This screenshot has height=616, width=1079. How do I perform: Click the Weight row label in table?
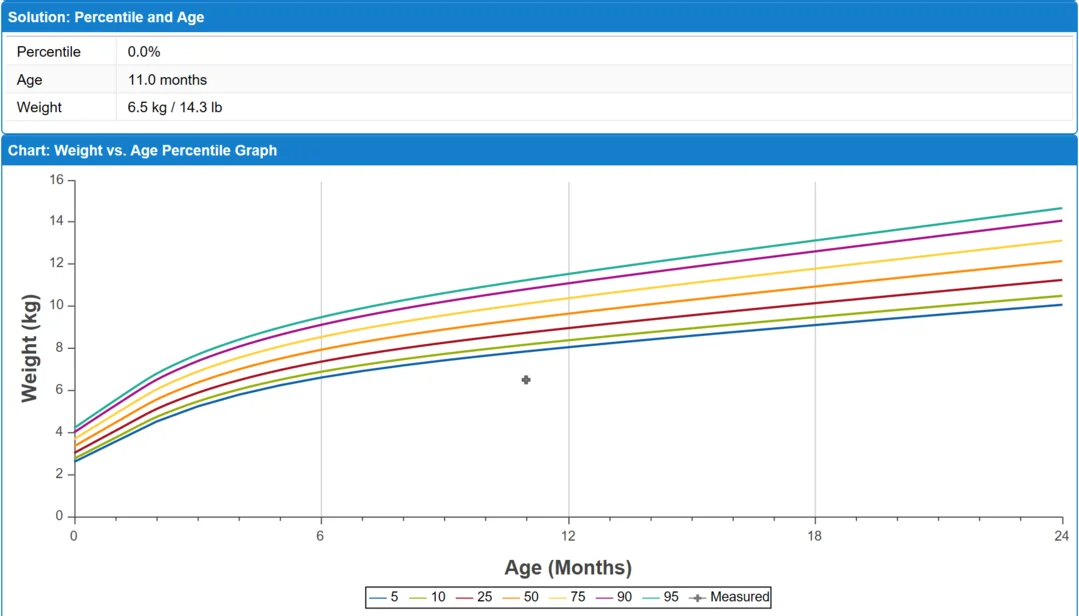pos(39,107)
